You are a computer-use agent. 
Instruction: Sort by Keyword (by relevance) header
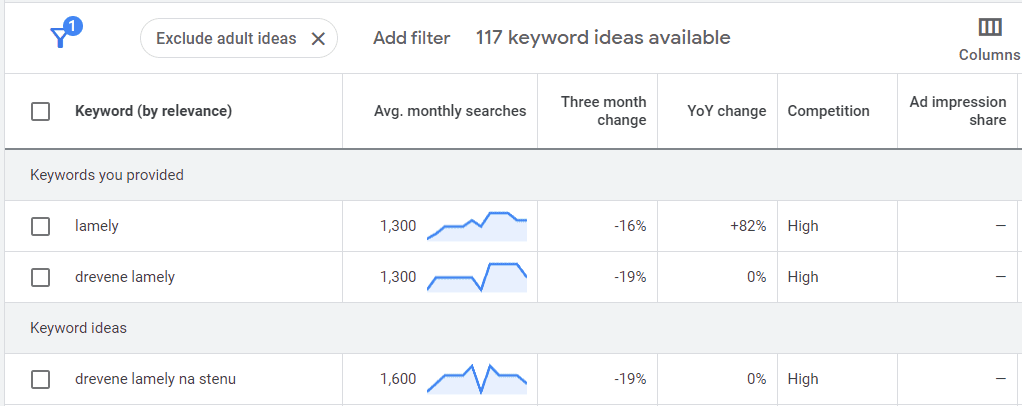click(x=153, y=111)
